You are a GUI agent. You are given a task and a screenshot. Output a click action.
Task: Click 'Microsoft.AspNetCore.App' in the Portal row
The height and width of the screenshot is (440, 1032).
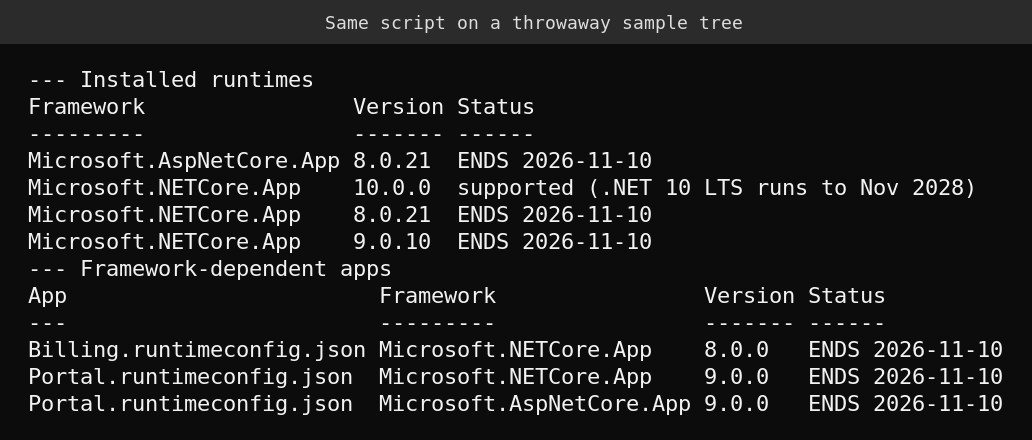click(x=535, y=404)
